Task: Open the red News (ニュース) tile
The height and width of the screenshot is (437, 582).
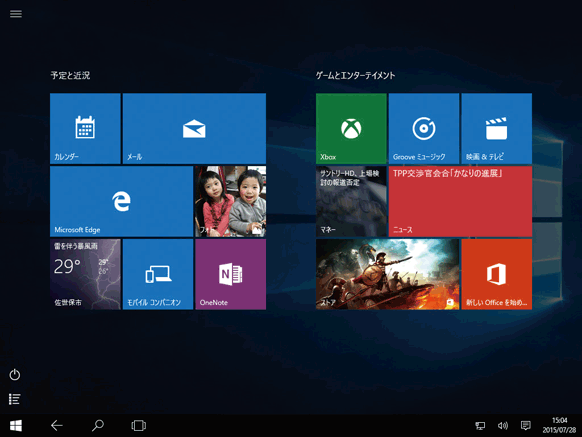Action: (460, 201)
